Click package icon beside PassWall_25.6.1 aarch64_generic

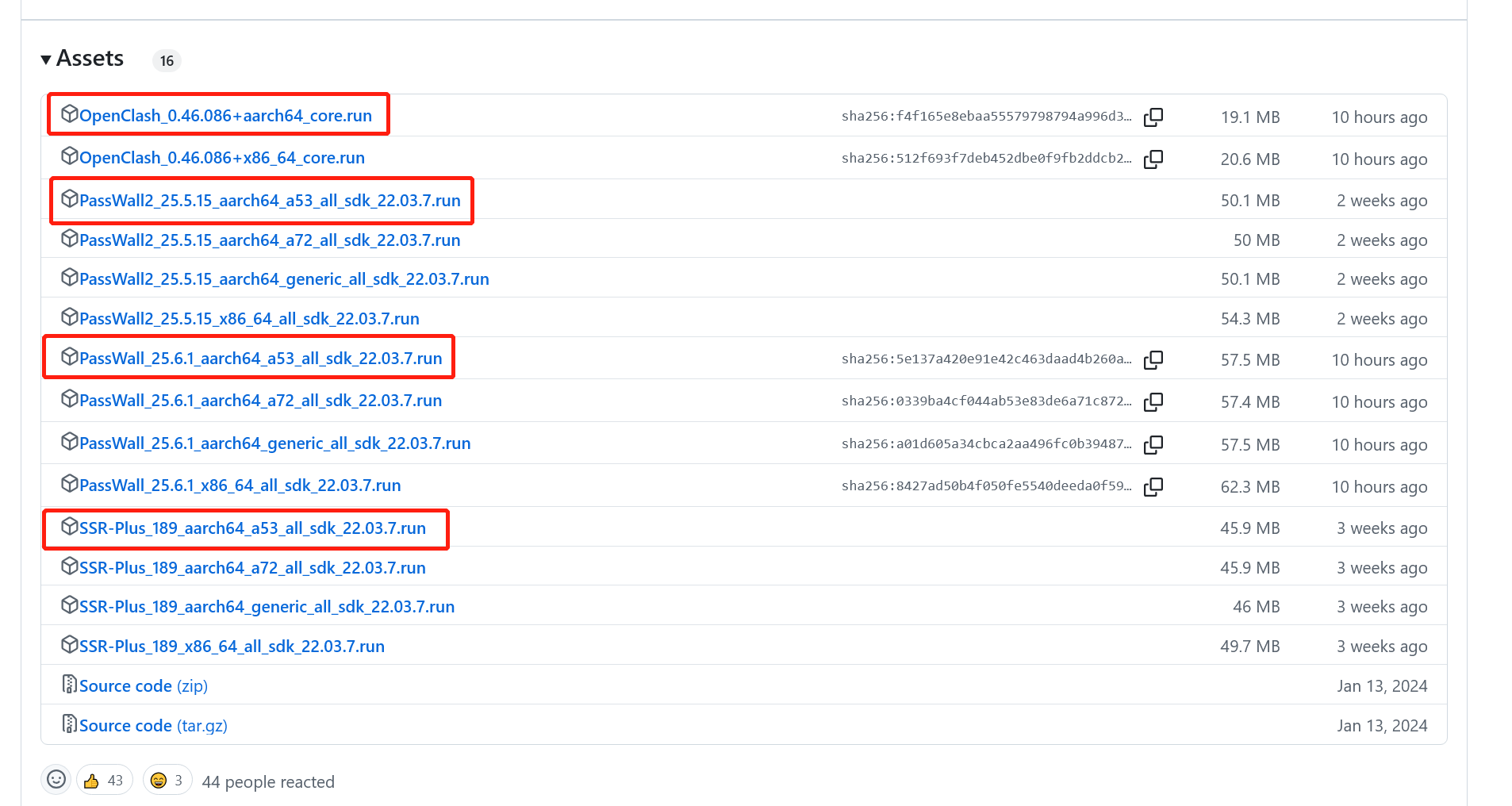70,441
